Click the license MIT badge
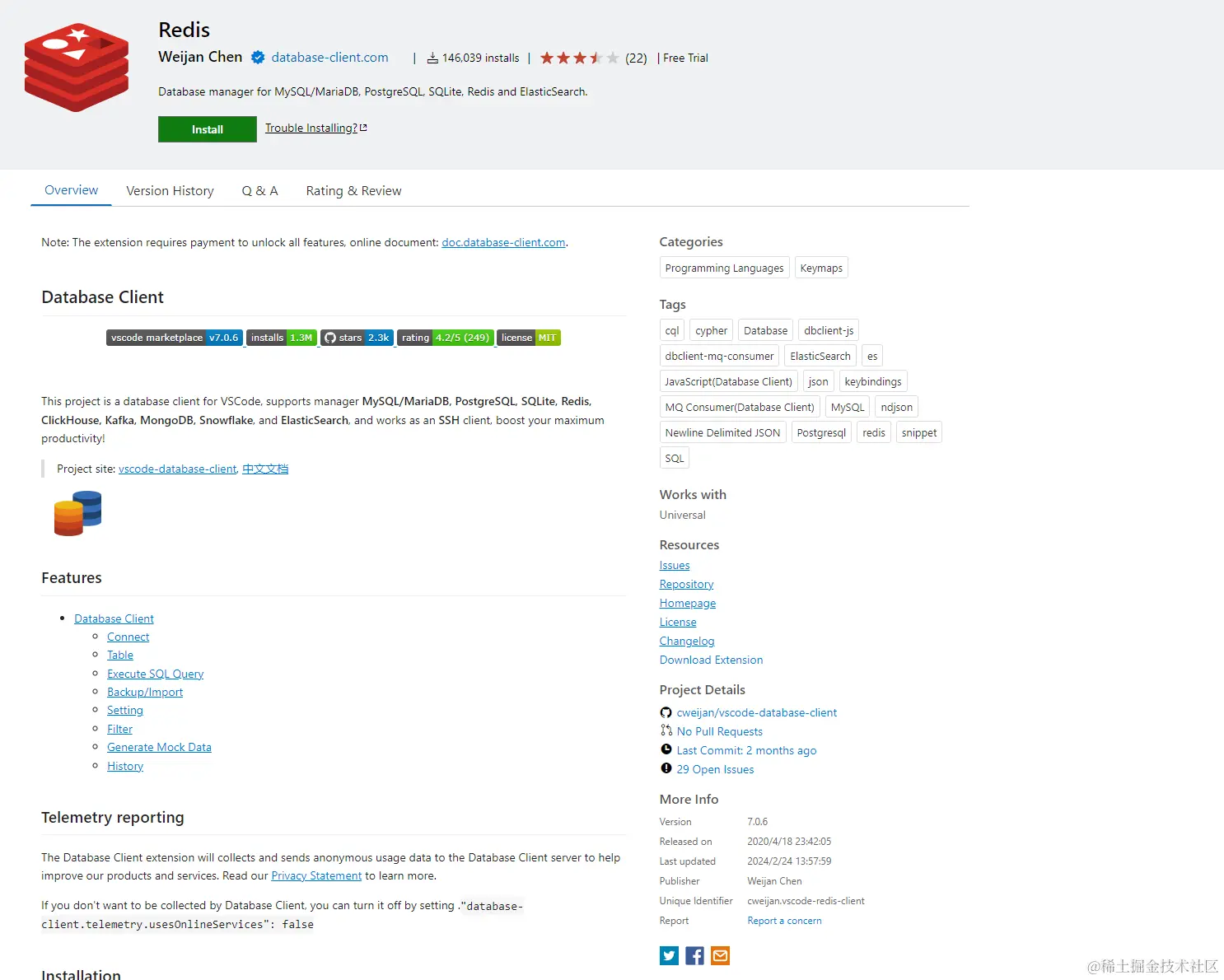Screen dimensions: 1224x980 (529, 338)
